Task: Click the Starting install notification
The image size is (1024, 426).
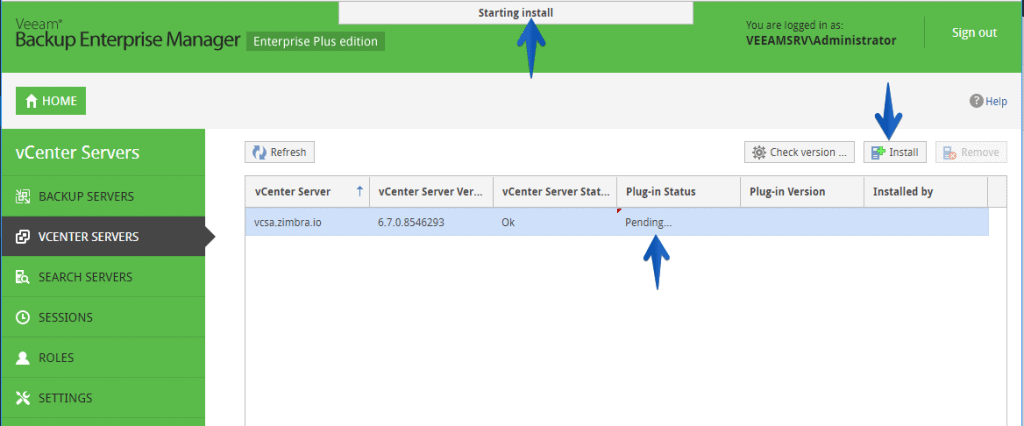Action: coord(515,12)
